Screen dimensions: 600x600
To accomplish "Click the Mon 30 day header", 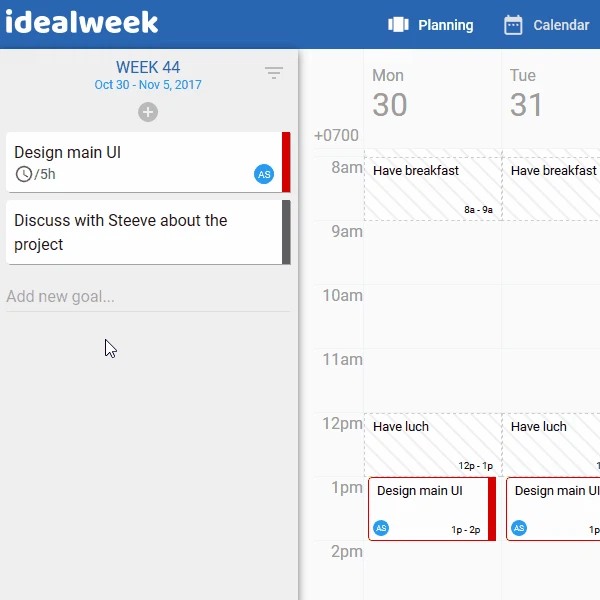I will pyautogui.click(x=389, y=95).
